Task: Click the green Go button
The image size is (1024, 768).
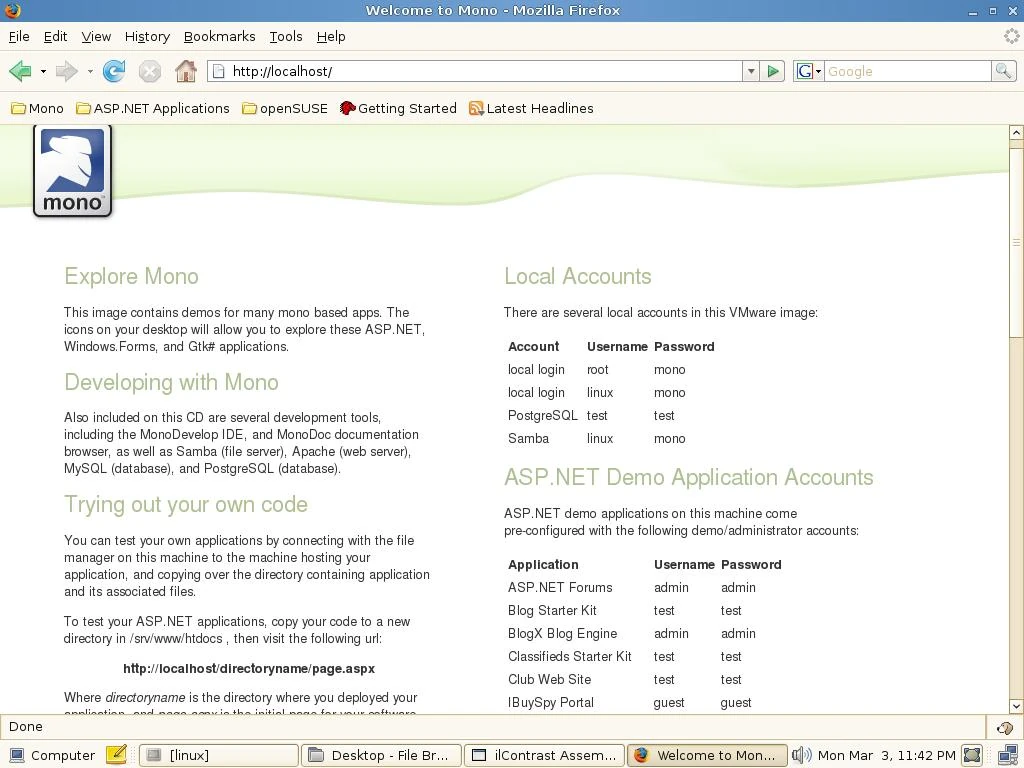Action: click(773, 71)
